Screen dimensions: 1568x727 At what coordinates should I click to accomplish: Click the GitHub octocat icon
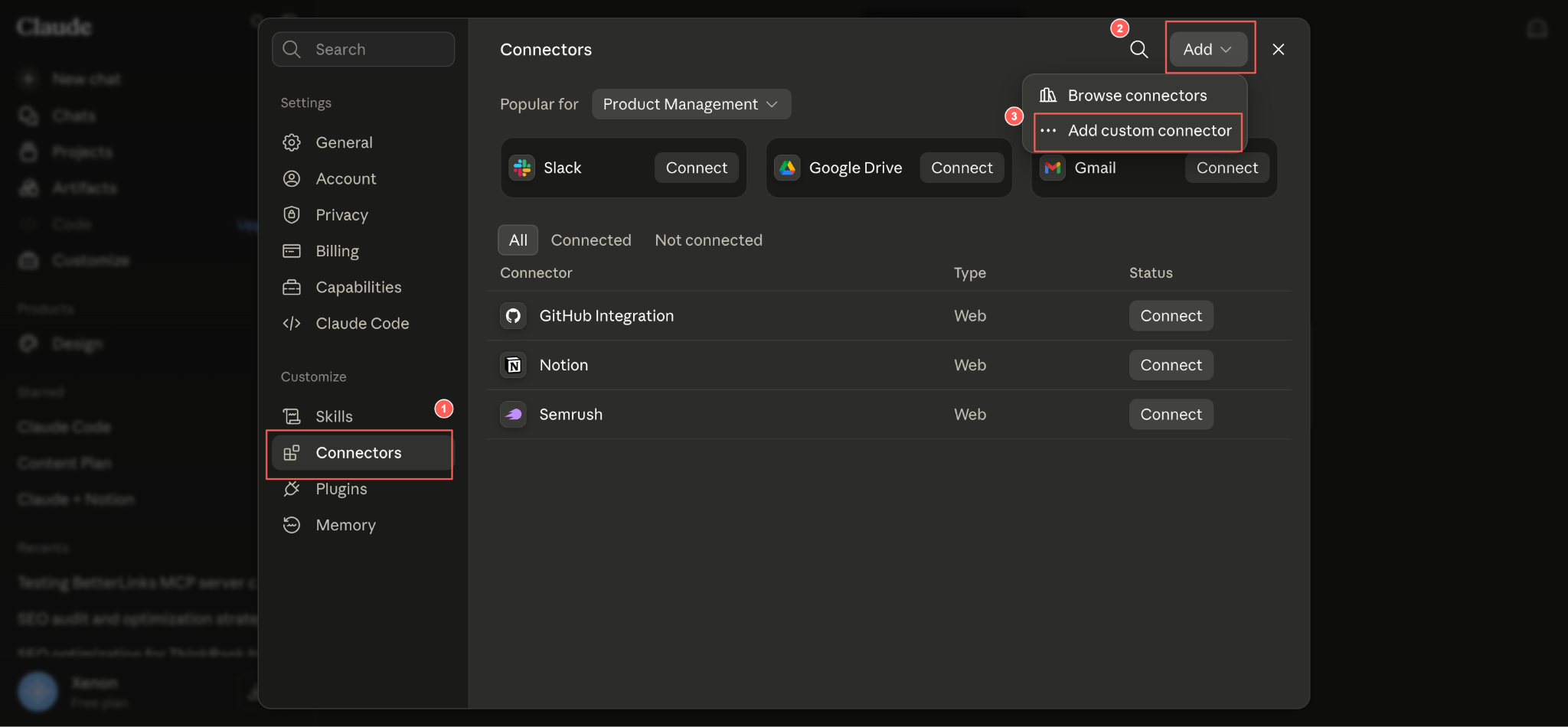[513, 316]
